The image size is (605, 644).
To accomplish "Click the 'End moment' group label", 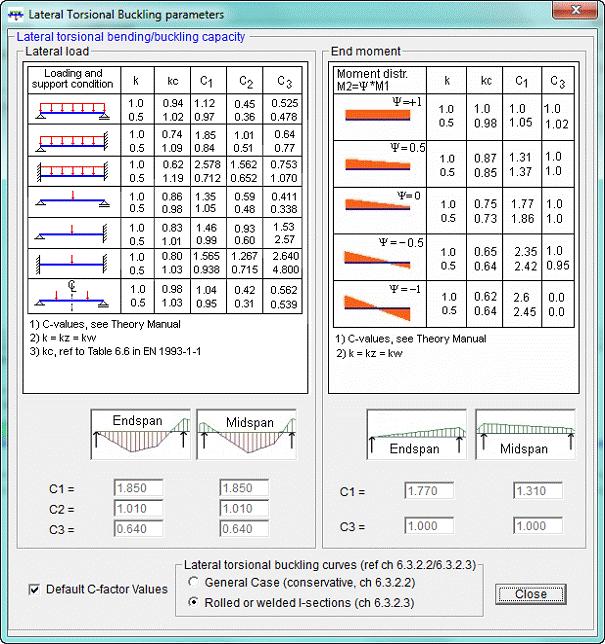I will (x=366, y=51).
